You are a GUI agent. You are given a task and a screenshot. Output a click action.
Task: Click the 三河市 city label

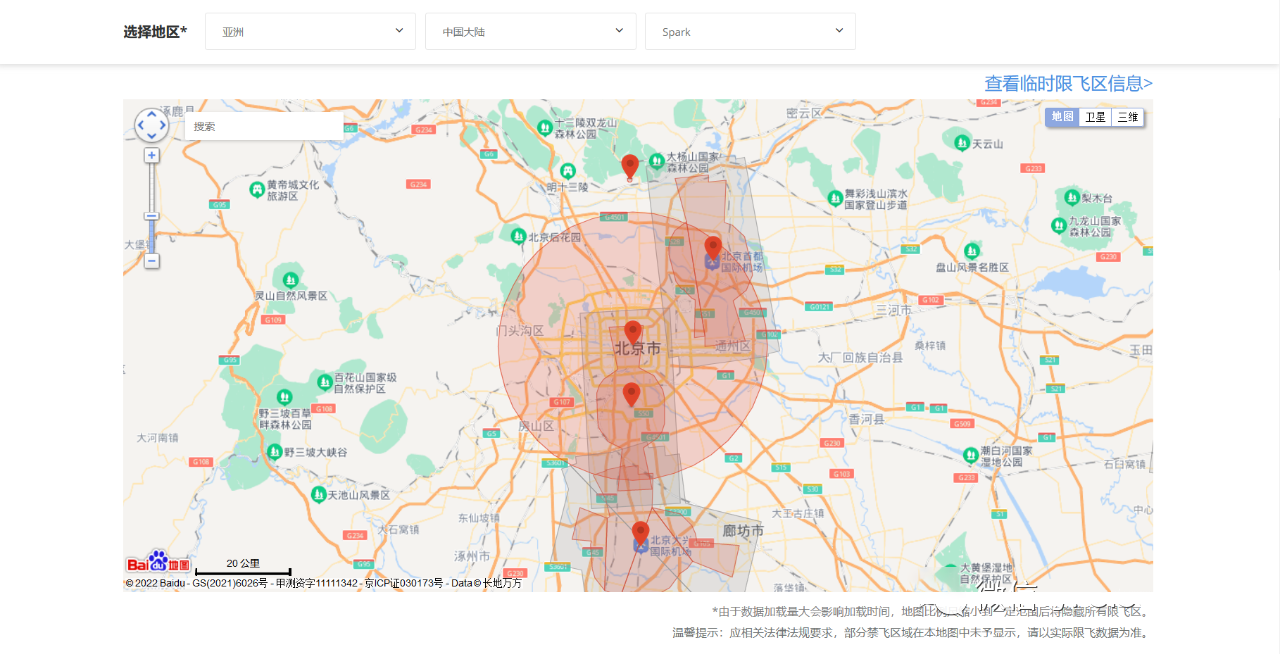click(x=893, y=311)
